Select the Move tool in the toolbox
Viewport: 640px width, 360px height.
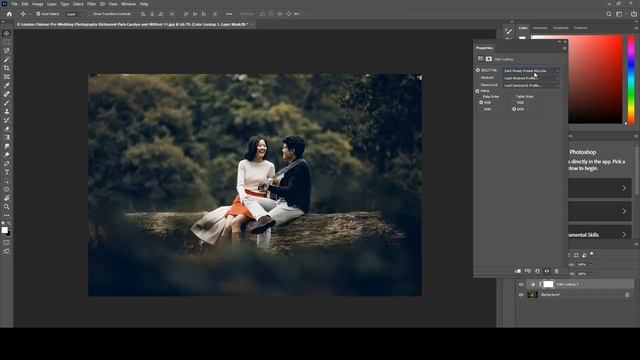coord(7,33)
